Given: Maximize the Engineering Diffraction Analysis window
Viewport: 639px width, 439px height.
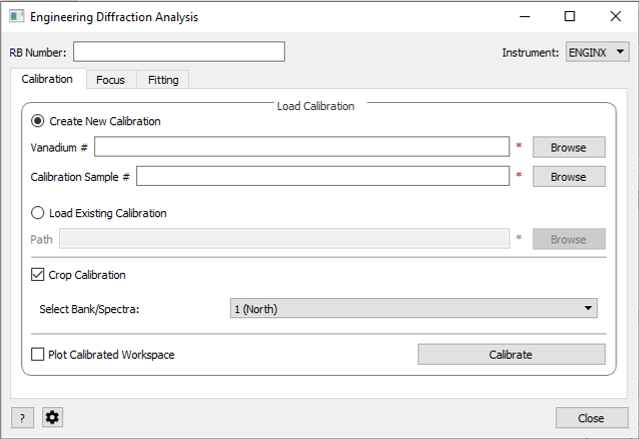Looking at the screenshot, I should 569,17.
